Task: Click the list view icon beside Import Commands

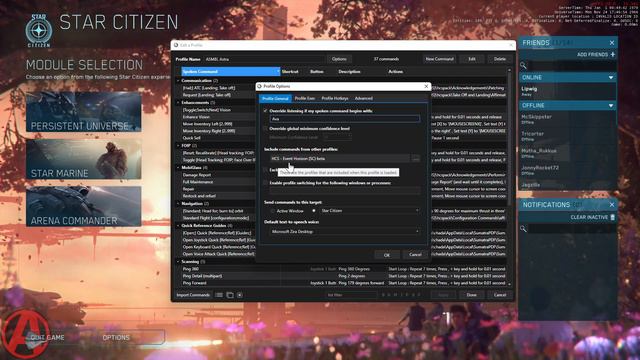Action: pos(219,295)
